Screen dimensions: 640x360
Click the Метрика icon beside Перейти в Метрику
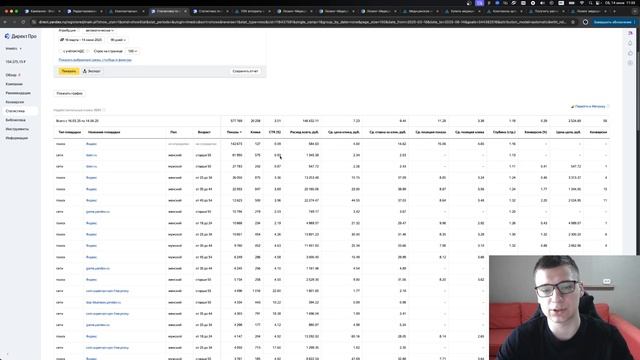pyautogui.click(x=572, y=107)
